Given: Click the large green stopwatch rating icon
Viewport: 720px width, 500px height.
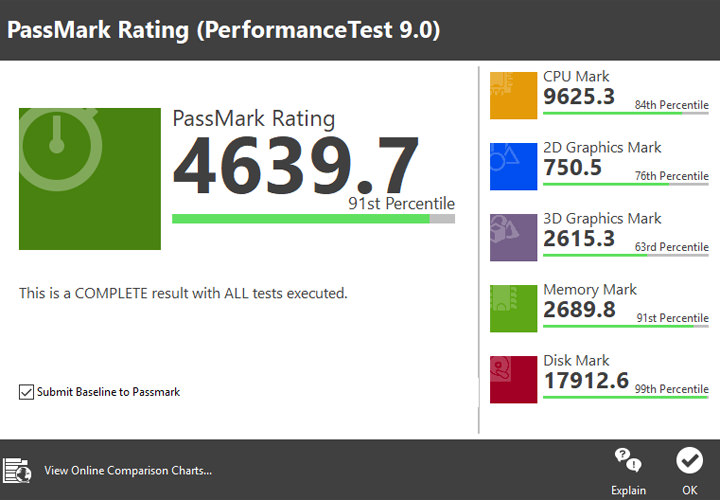Looking at the screenshot, I should point(90,179).
